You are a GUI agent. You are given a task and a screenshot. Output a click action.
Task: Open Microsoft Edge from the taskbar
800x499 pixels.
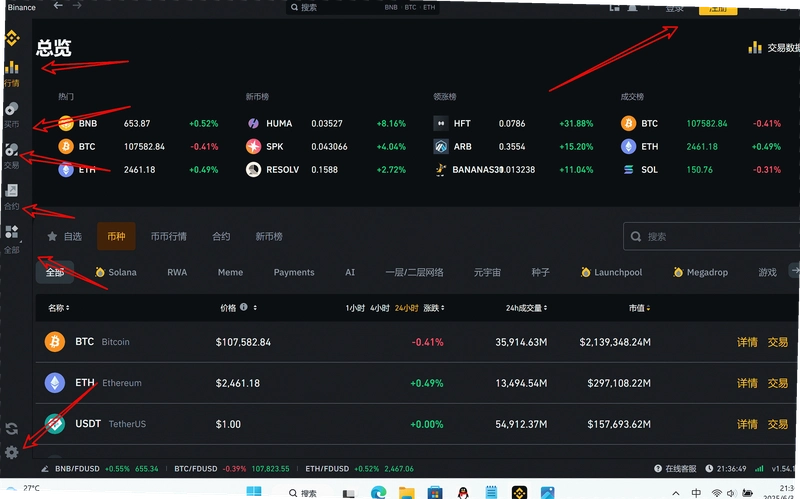pos(378,492)
